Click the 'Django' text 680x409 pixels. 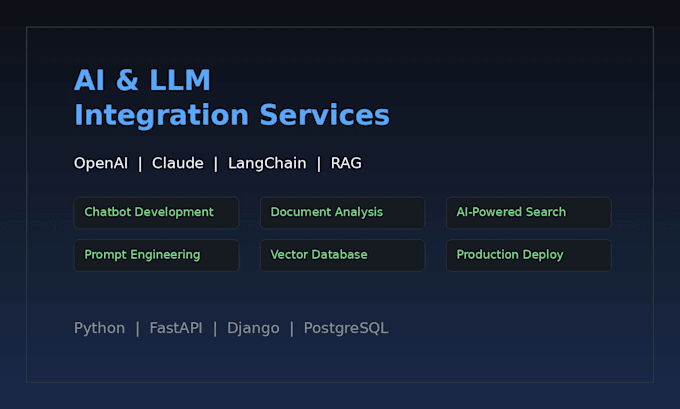tap(253, 328)
